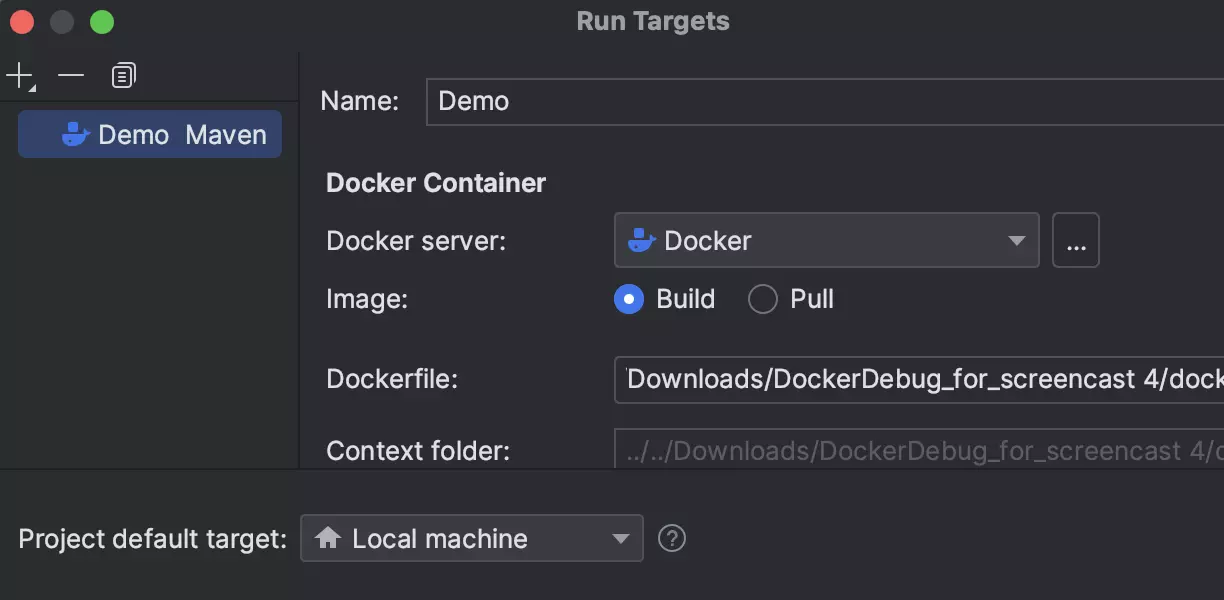Choose the Pull image radio option
This screenshot has width=1224, height=600.
click(763, 299)
